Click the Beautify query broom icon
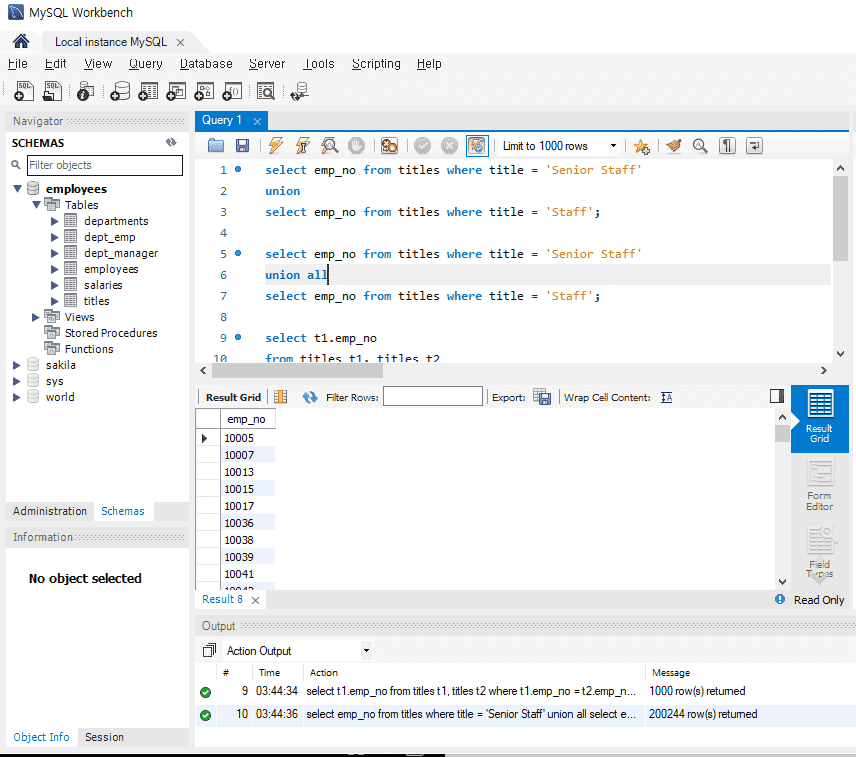856x757 pixels. (673, 146)
